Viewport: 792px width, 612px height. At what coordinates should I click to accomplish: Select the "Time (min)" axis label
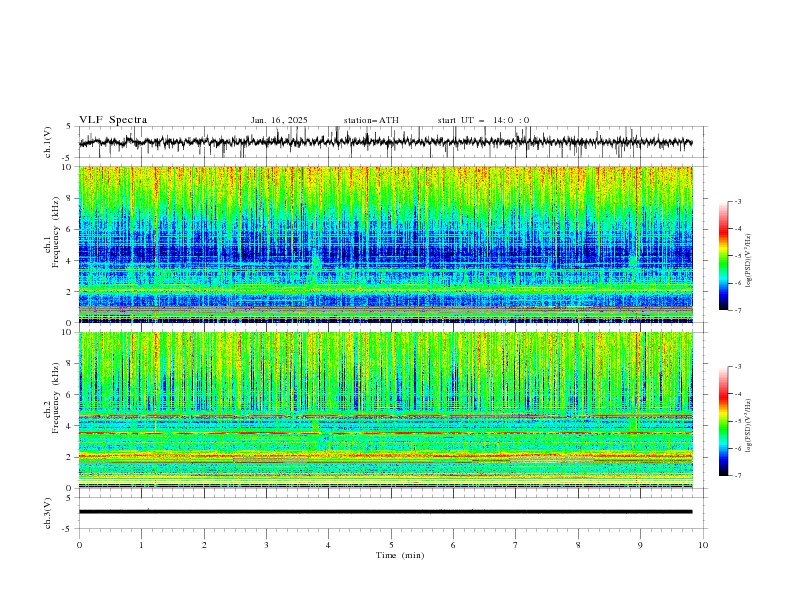tap(400, 555)
